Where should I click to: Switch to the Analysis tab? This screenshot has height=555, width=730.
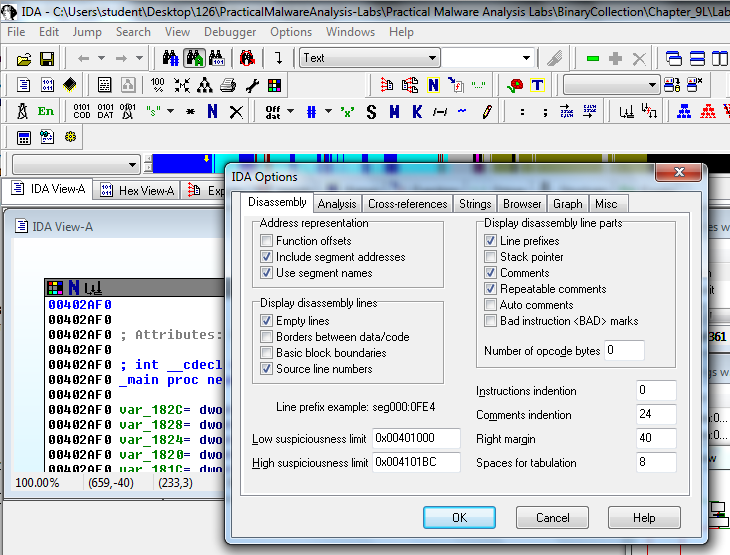click(x=337, y=204)
